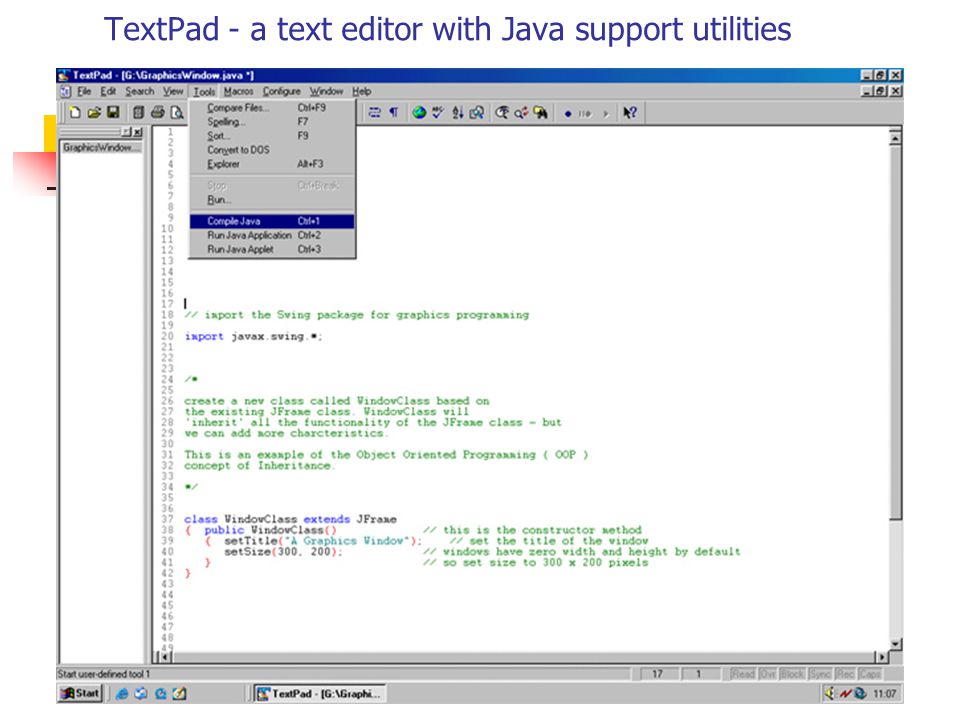Click vertical scrollbar down arrow
The image size is (960, 720).
[896, 643]
